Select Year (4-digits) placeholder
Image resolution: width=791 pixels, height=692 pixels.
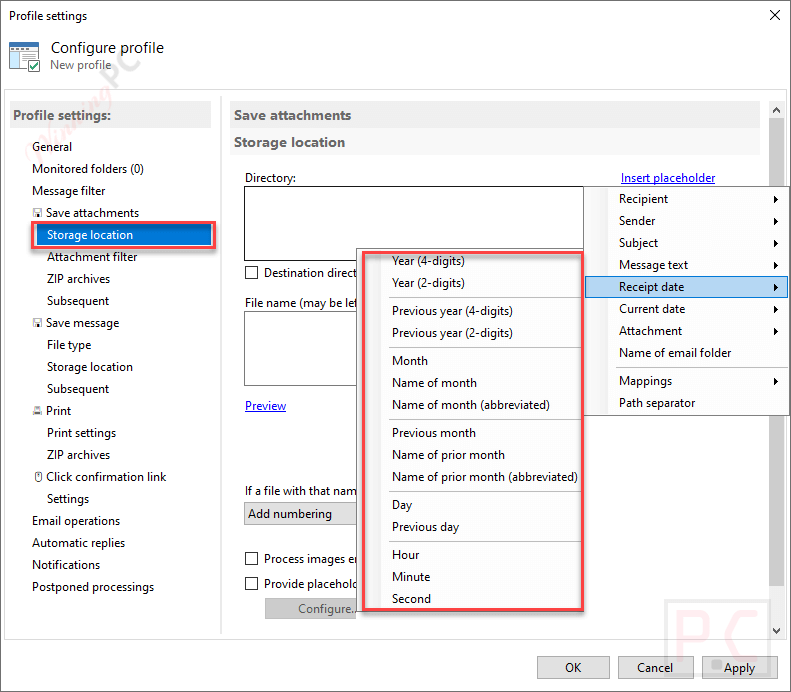point(428,261)
